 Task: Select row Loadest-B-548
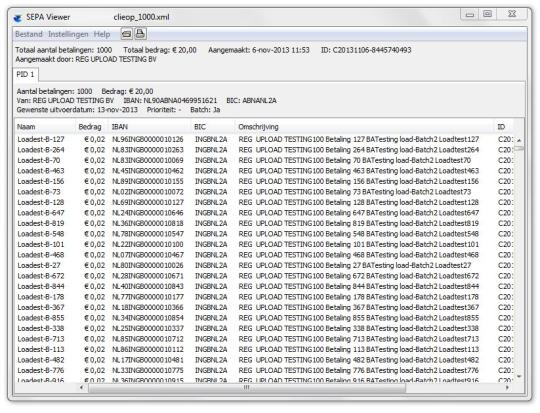coord(264,234)
